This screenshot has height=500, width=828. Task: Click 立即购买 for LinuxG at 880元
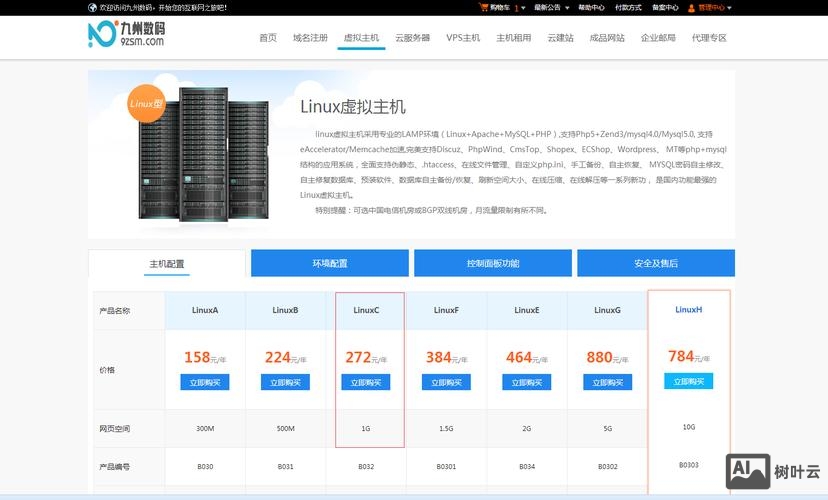tap(607, 382)
